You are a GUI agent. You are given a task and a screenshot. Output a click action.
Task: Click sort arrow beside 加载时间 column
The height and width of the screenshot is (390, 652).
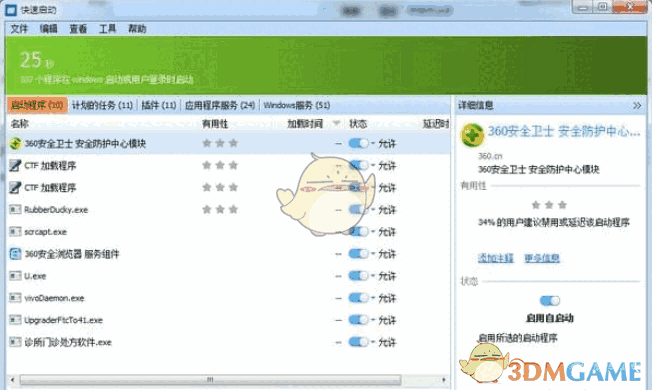(336, 123)
